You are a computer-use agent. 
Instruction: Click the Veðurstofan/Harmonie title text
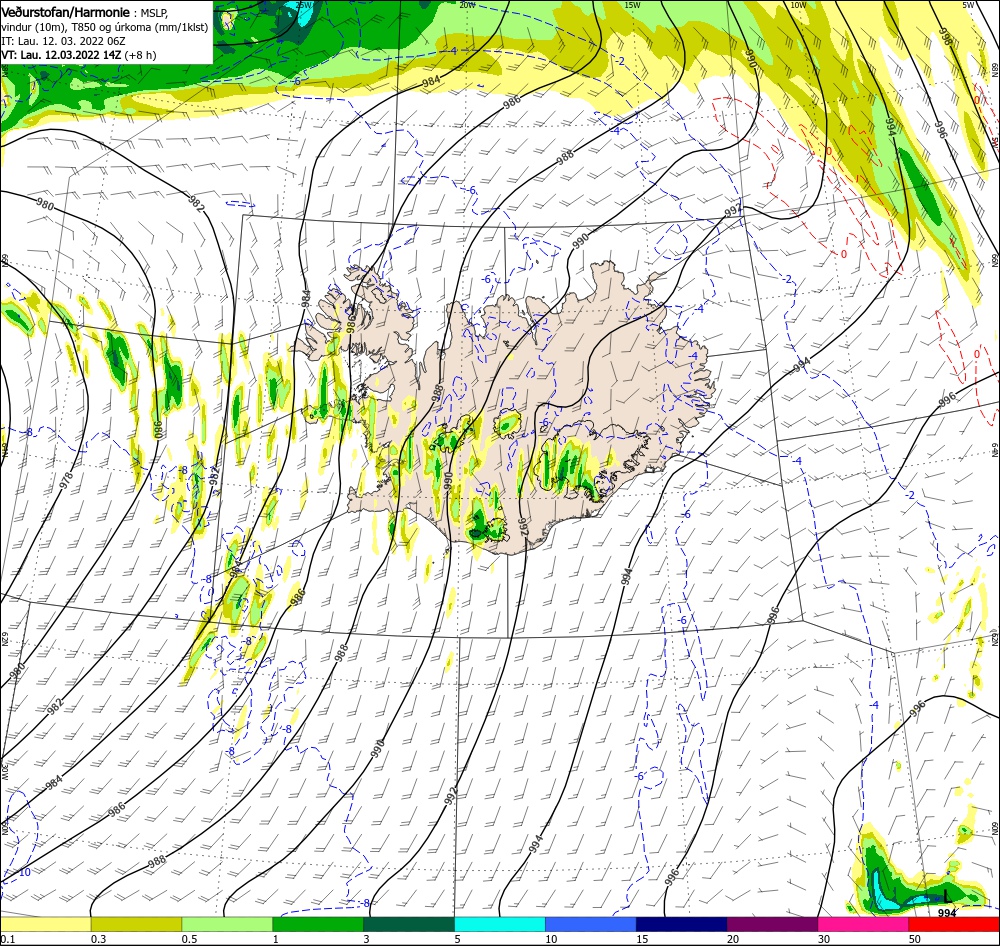[66, 12]
